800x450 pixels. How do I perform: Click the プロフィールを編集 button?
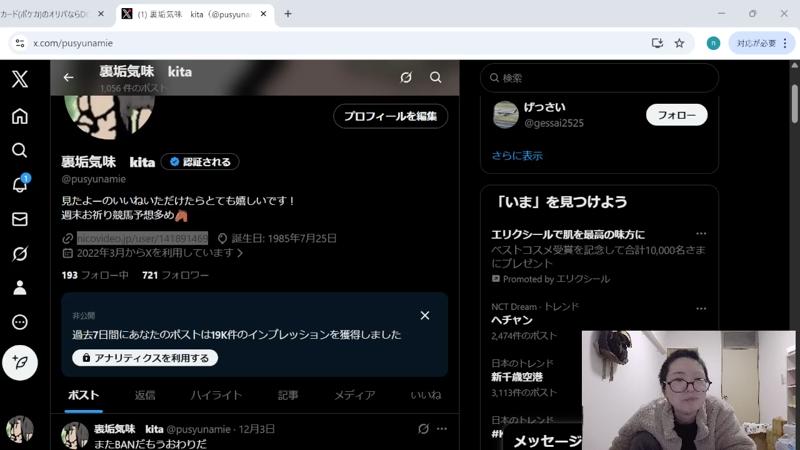point(390,116)
